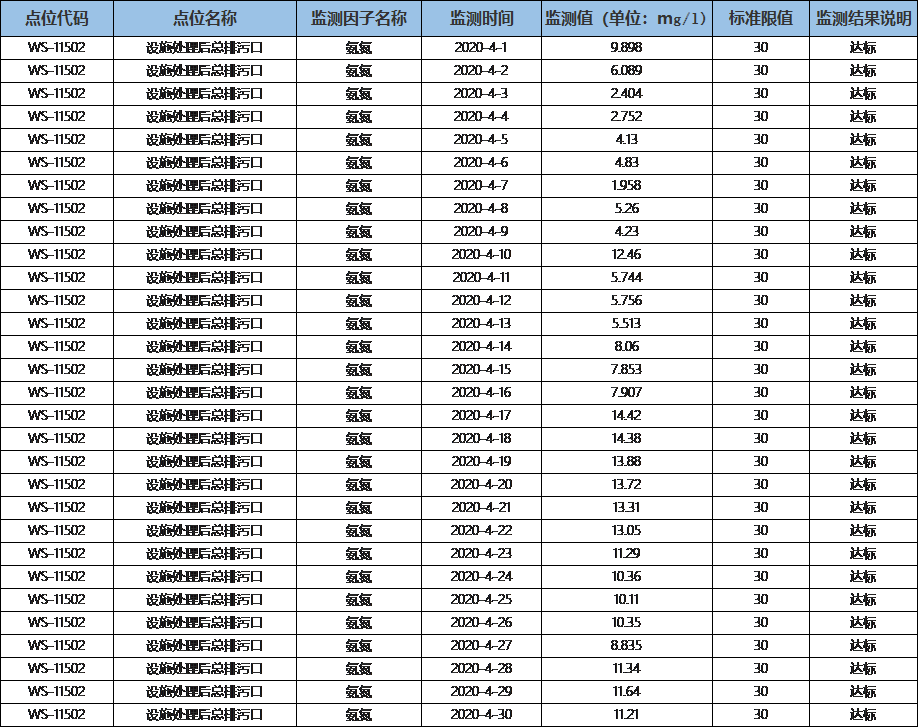Click the date cell 2020-4-27

tap(481, 645)
